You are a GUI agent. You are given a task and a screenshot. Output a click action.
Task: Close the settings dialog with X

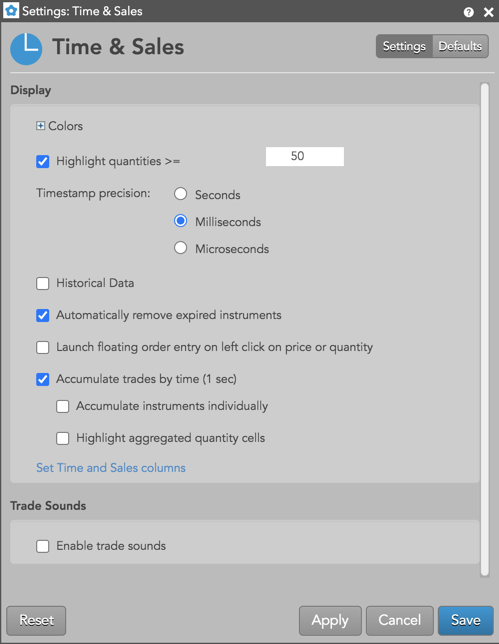click(x=488, y=12)
